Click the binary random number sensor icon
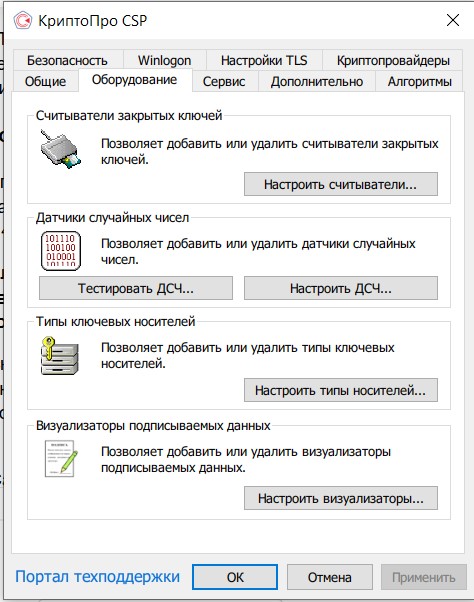 coord(61,251)
